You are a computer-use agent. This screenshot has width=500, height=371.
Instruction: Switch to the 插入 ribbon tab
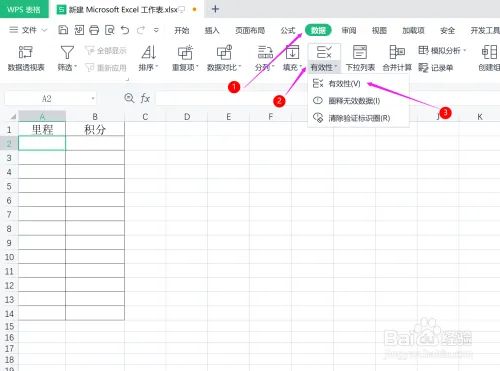(x=212, y=30)
